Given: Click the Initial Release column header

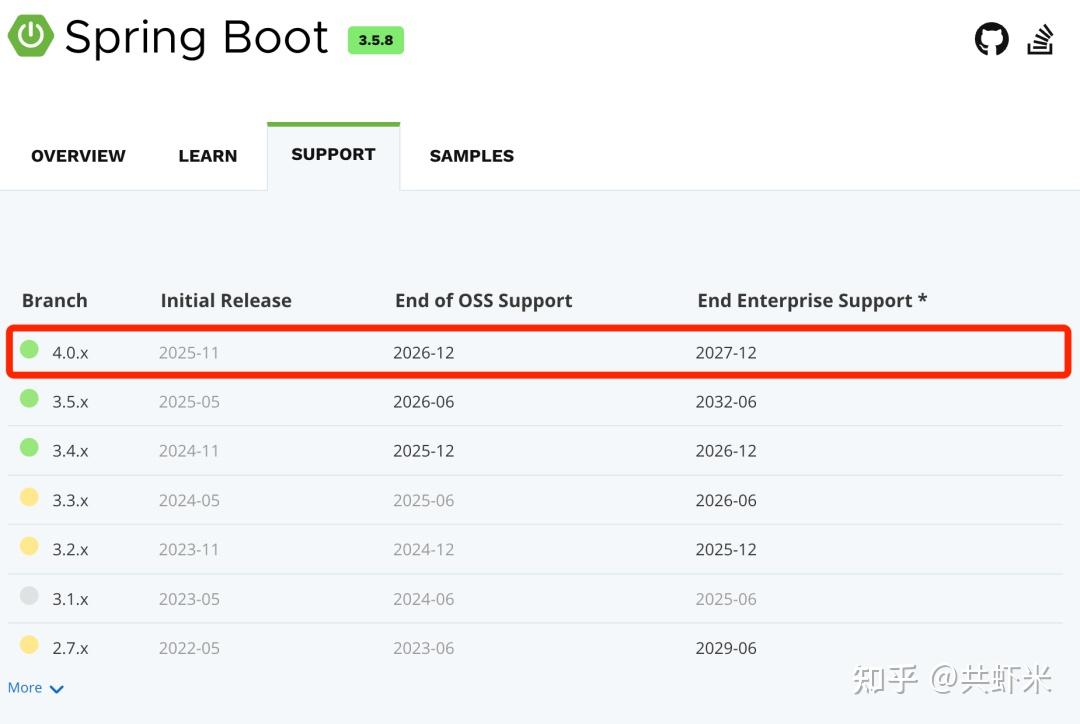Looking at the screenshot, I should (x=226, y=300).
